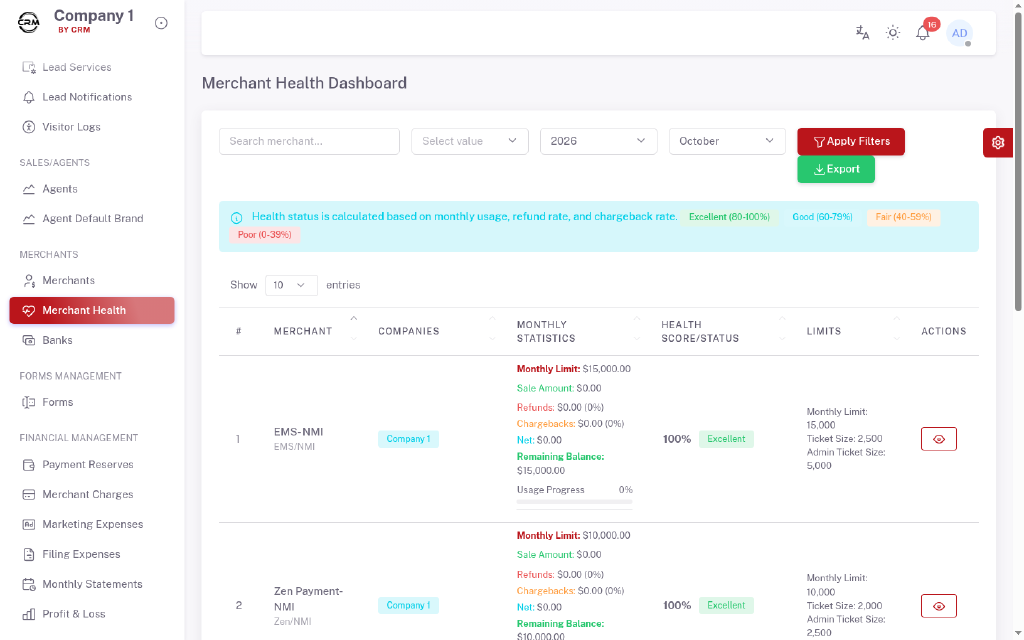Click Company 1 badge in EMS-NMI row
This screenshot has height=640, width=1024.
point(408,439)
